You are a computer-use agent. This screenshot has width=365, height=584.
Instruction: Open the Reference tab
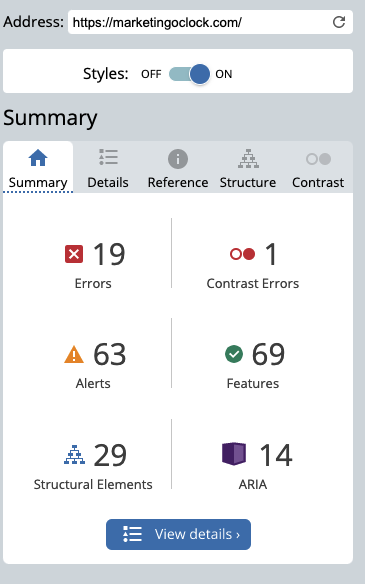(178, 167)
